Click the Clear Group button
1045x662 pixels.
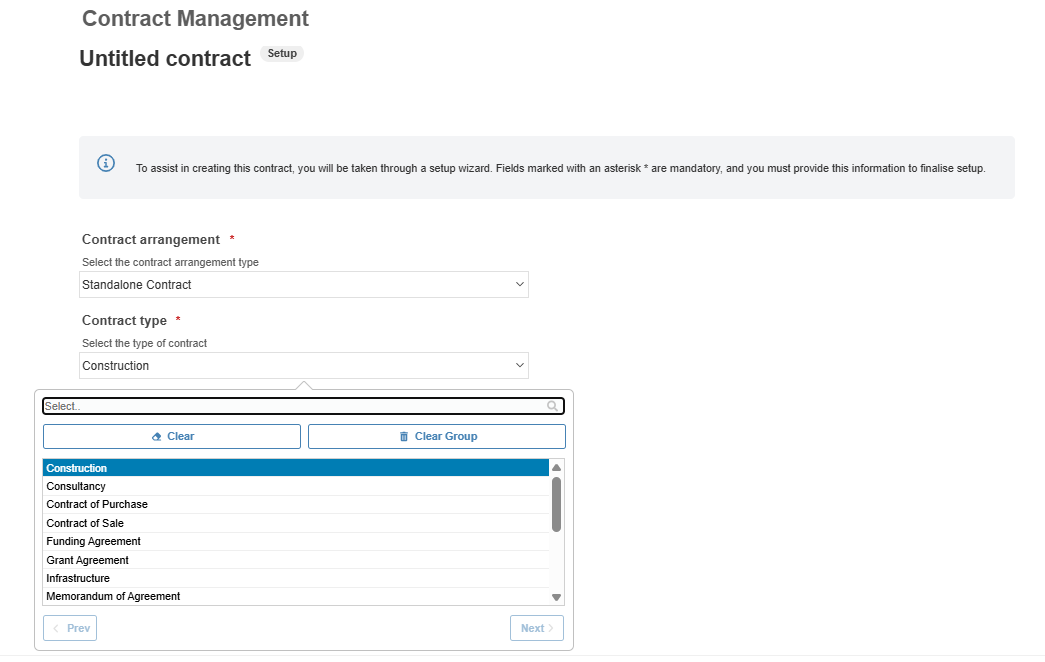(x=437, y=437)
